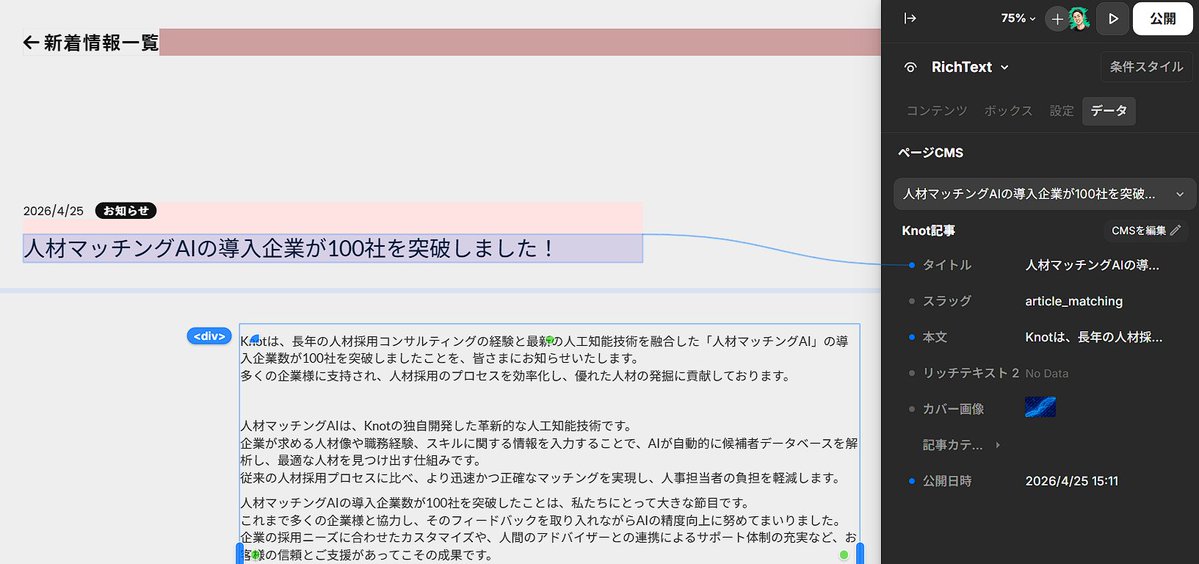
Task: Select the article_matching slug value
Action: pyautogui.click(x=1074, y=301)
